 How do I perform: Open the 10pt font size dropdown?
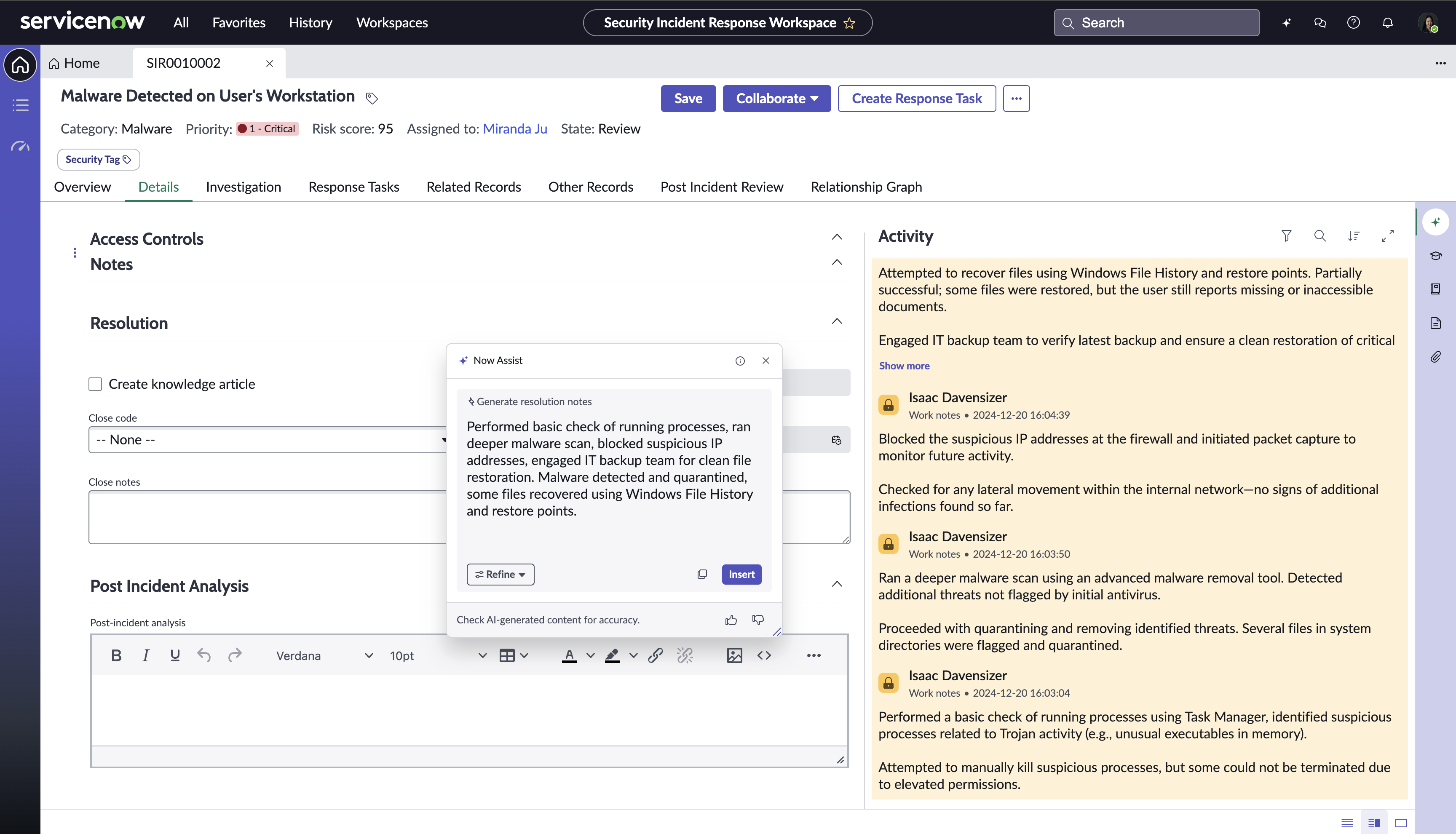tap(438, 655)
